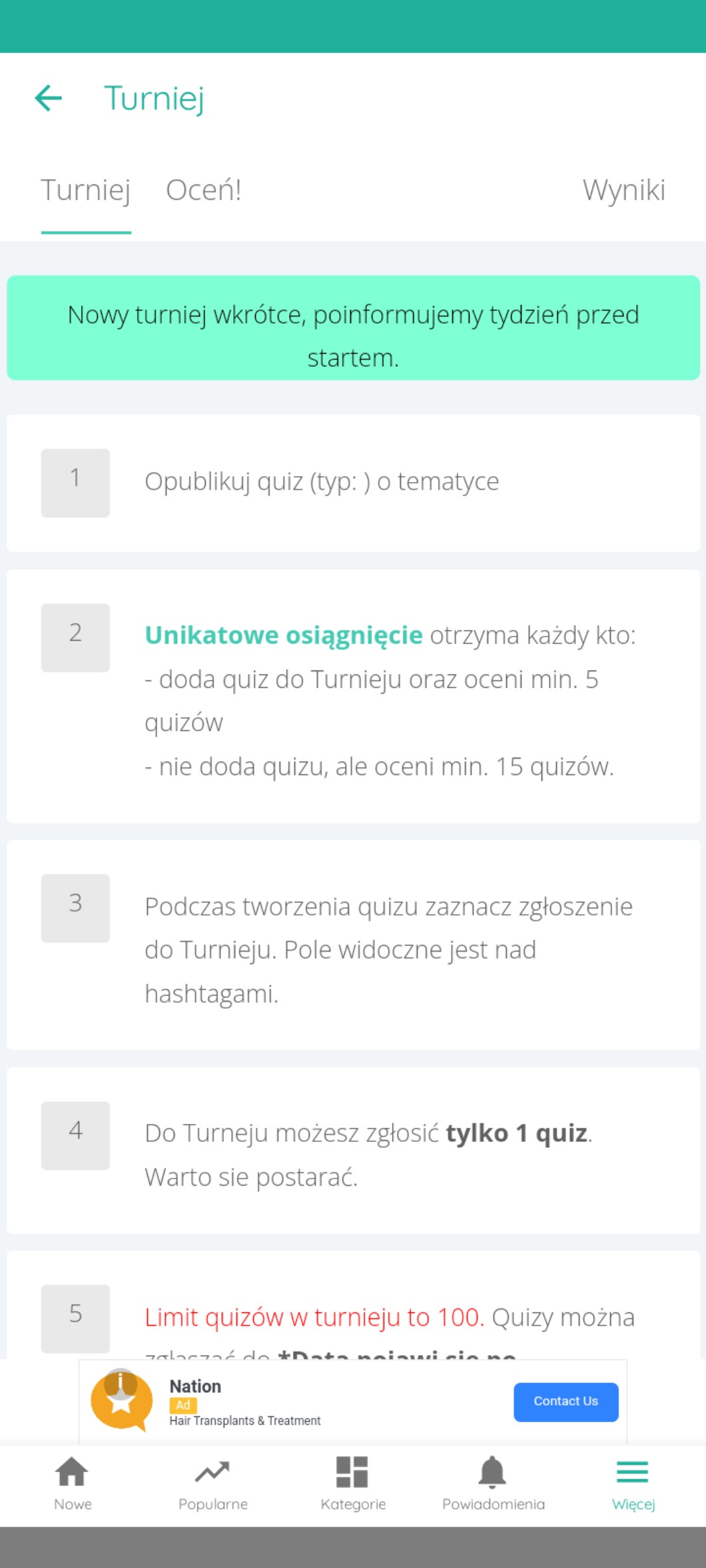Tap the back arrow icon
Screen dimensions: 706x1568
click(49, 98)
